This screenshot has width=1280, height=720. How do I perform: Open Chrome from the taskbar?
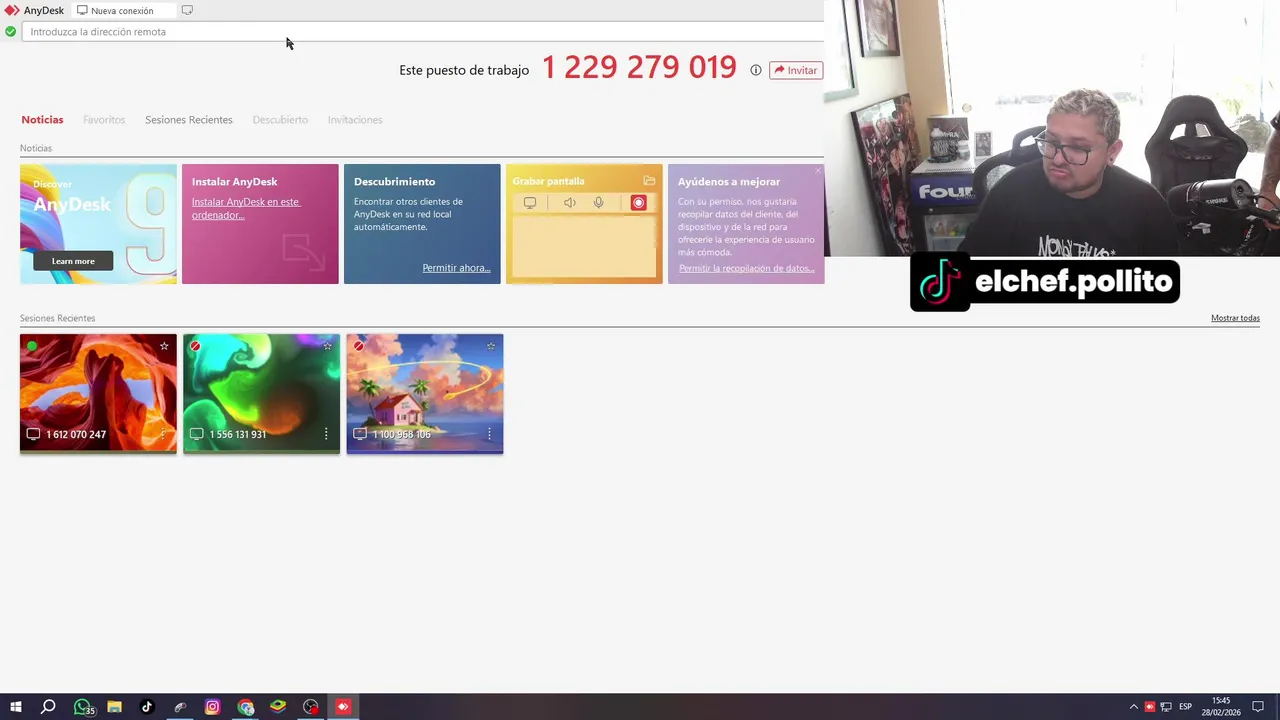pyautogui.click(x=246, y=707)
